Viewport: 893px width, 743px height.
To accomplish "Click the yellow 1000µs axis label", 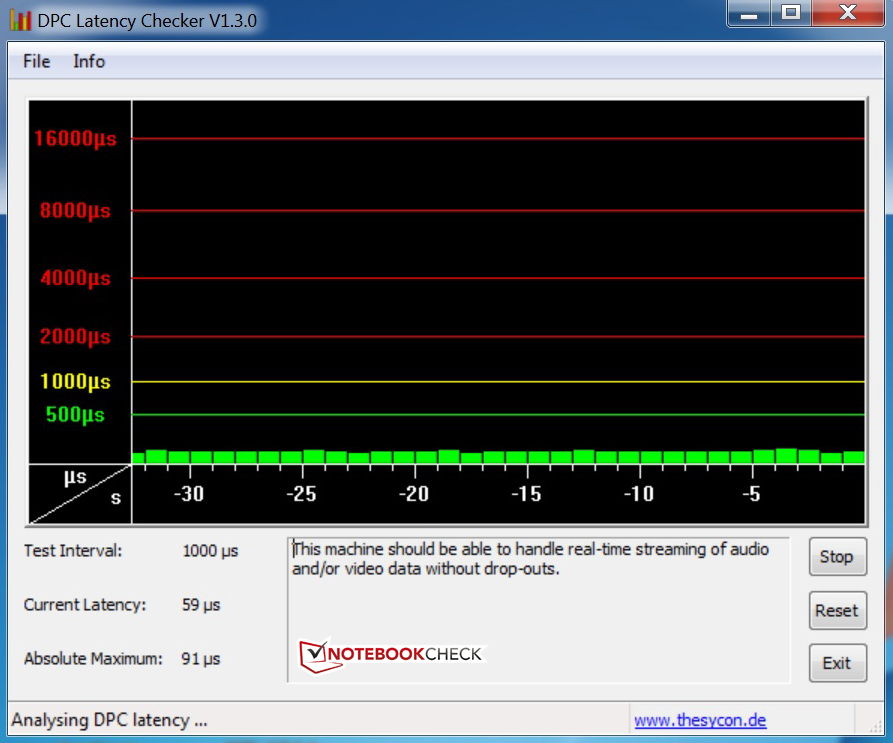I will click(x=75, y=381).
